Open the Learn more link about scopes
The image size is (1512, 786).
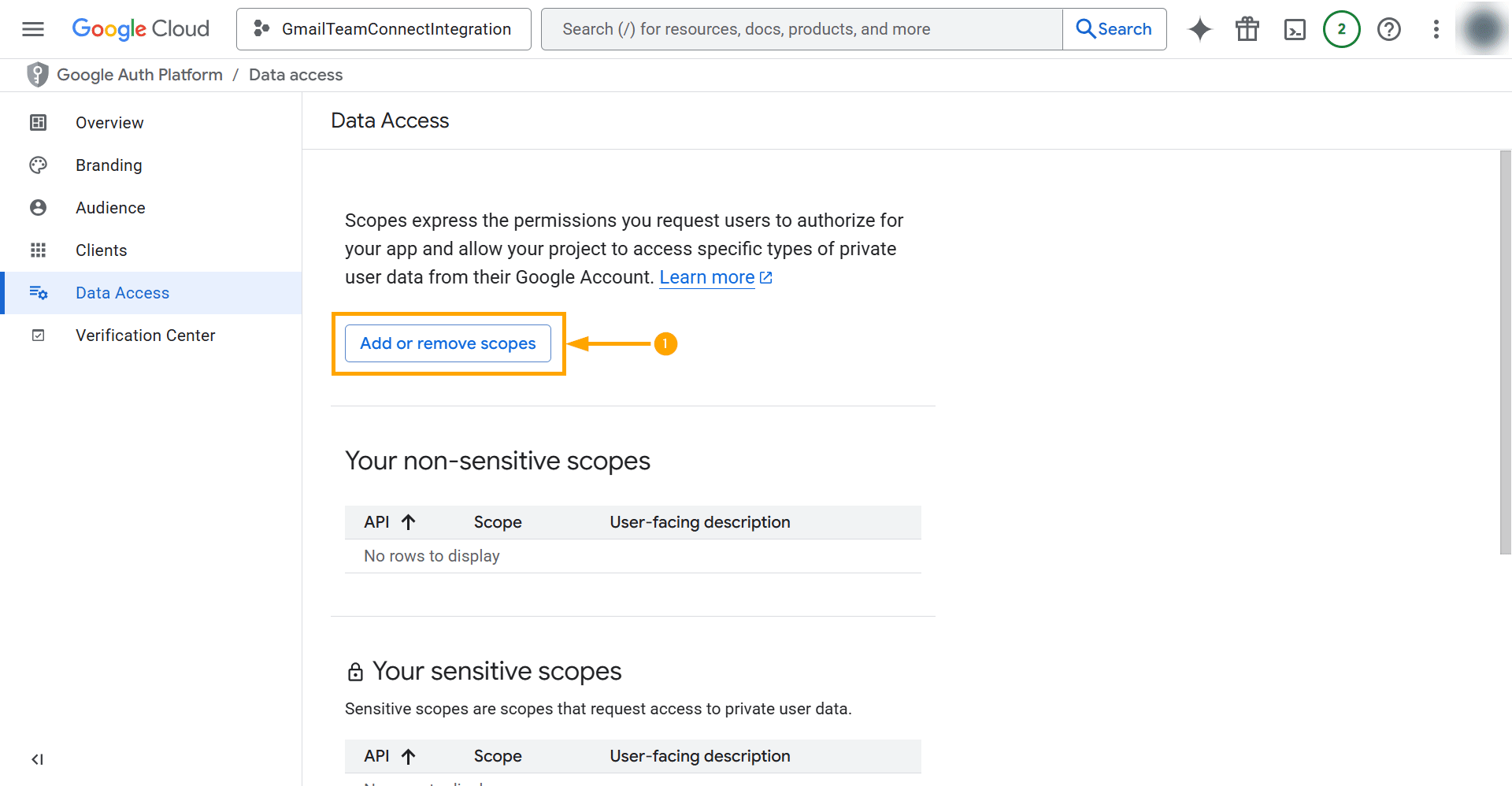(707, 276)
